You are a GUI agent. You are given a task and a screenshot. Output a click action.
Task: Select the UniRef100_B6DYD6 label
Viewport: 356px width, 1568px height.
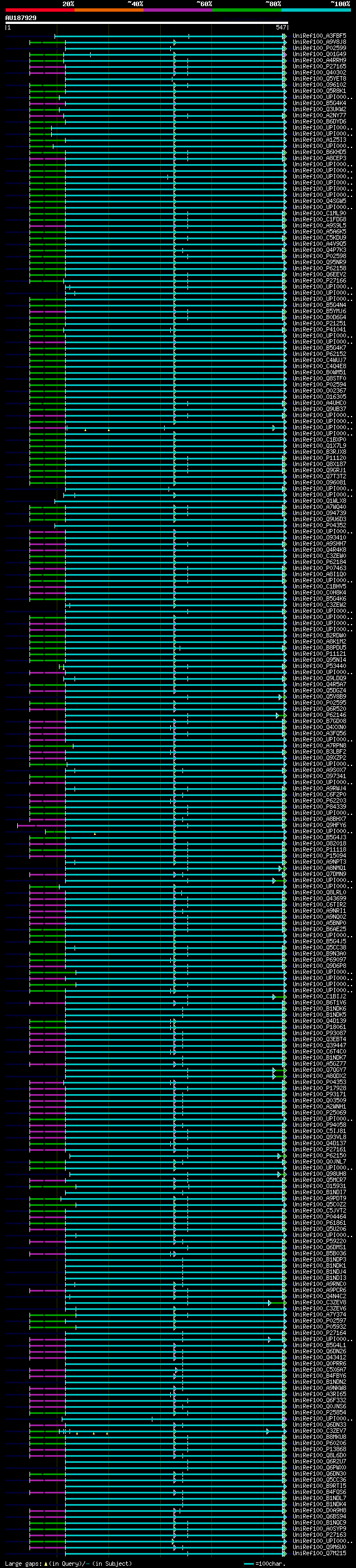click(x=319, y=122)
